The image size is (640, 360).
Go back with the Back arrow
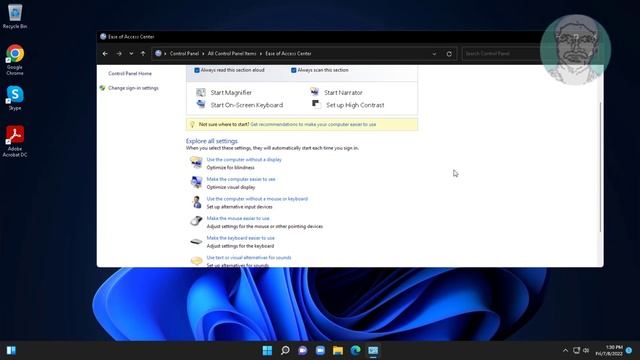coord(105,53)
